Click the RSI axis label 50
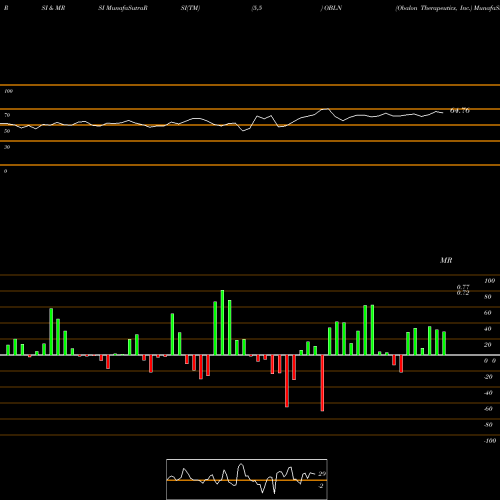 click(x=7, y=131)
